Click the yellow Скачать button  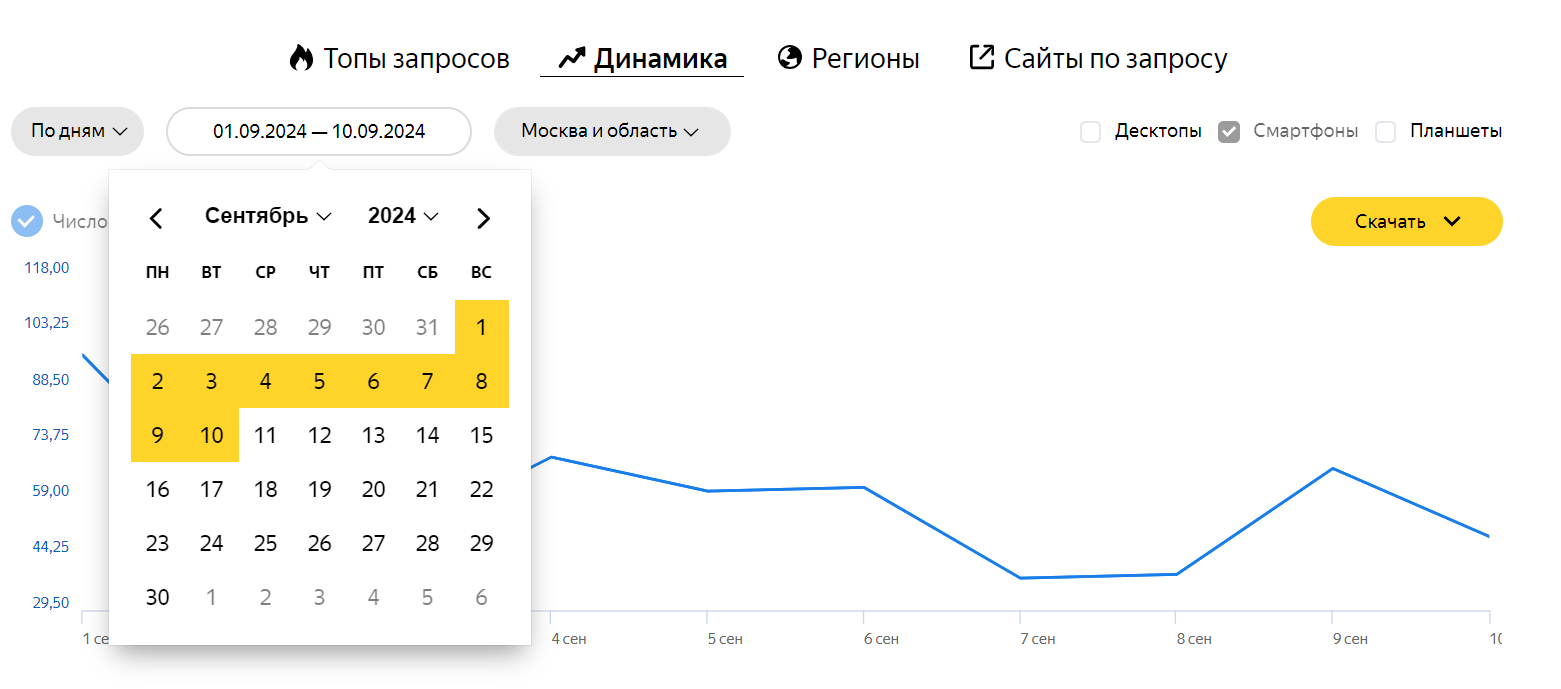point(1406,221)
